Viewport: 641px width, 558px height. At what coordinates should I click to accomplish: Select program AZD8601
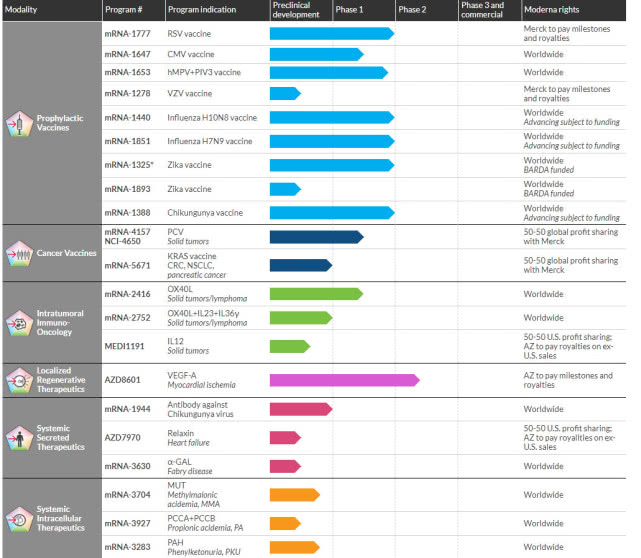(x=125, y=380)
